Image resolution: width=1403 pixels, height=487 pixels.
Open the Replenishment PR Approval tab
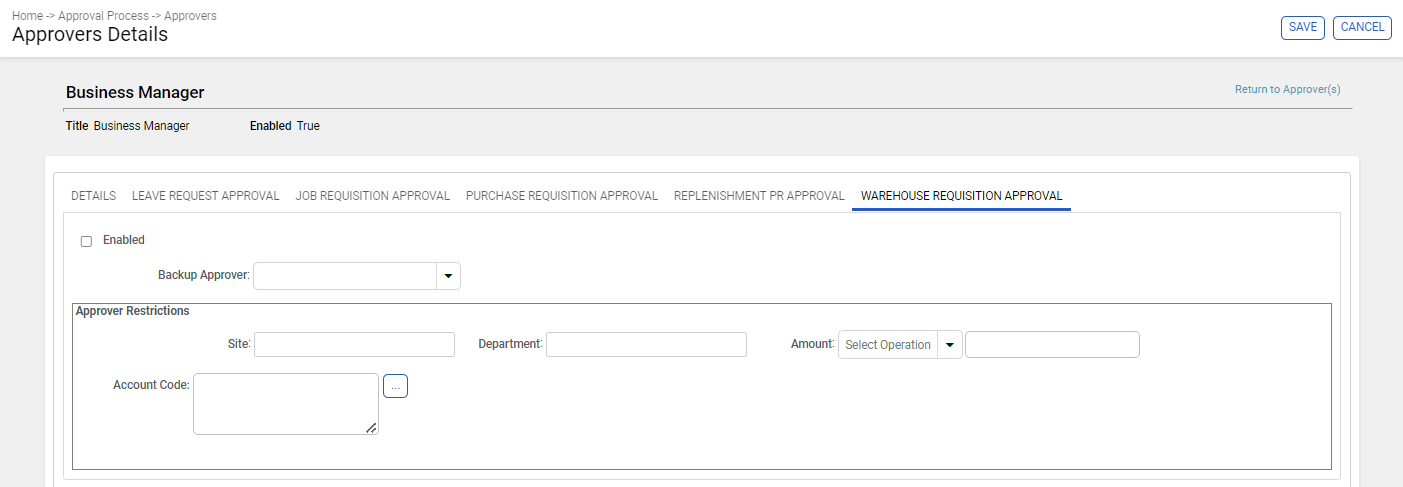[x=759, y=196]
